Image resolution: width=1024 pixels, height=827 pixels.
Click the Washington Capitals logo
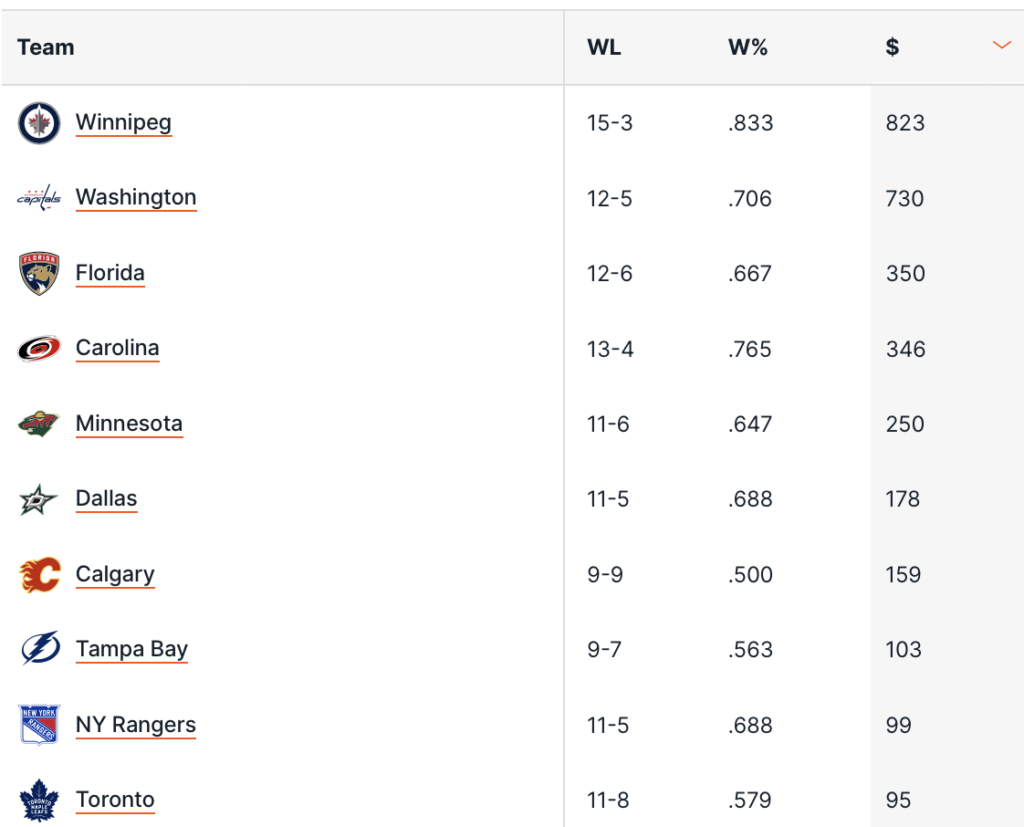tap(39, 198)
